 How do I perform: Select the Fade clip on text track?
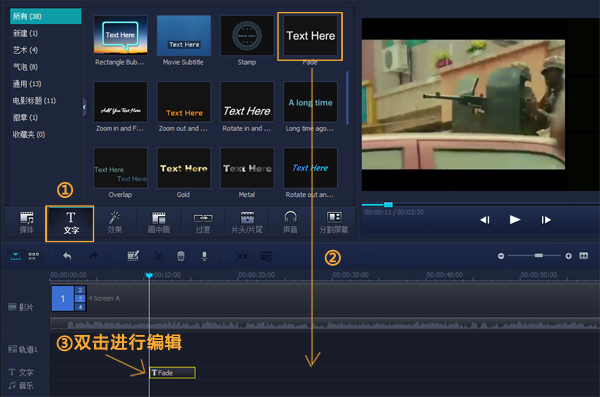(173, 373)
